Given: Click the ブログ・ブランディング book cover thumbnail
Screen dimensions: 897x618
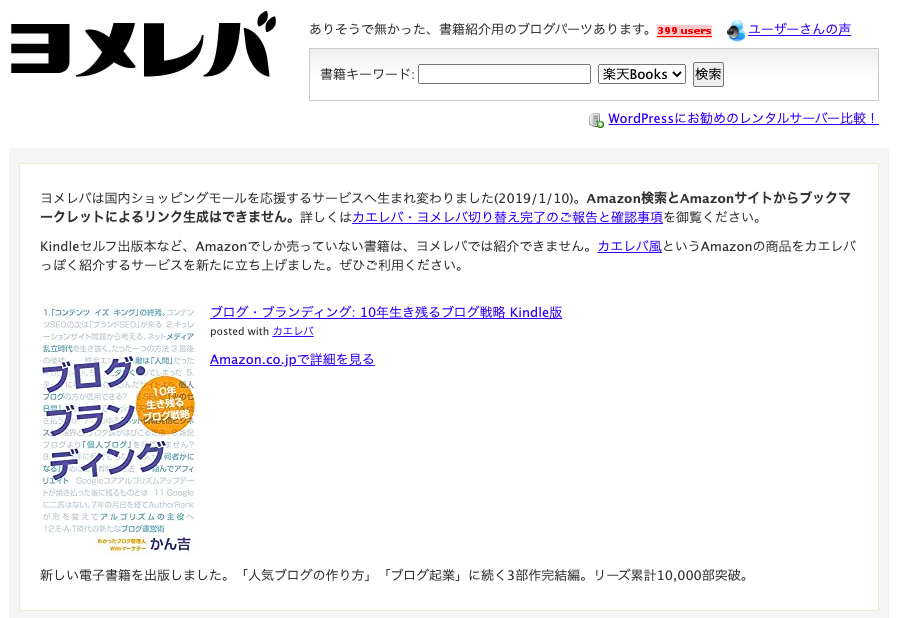Looking at the screenshot, I should 118,430.
